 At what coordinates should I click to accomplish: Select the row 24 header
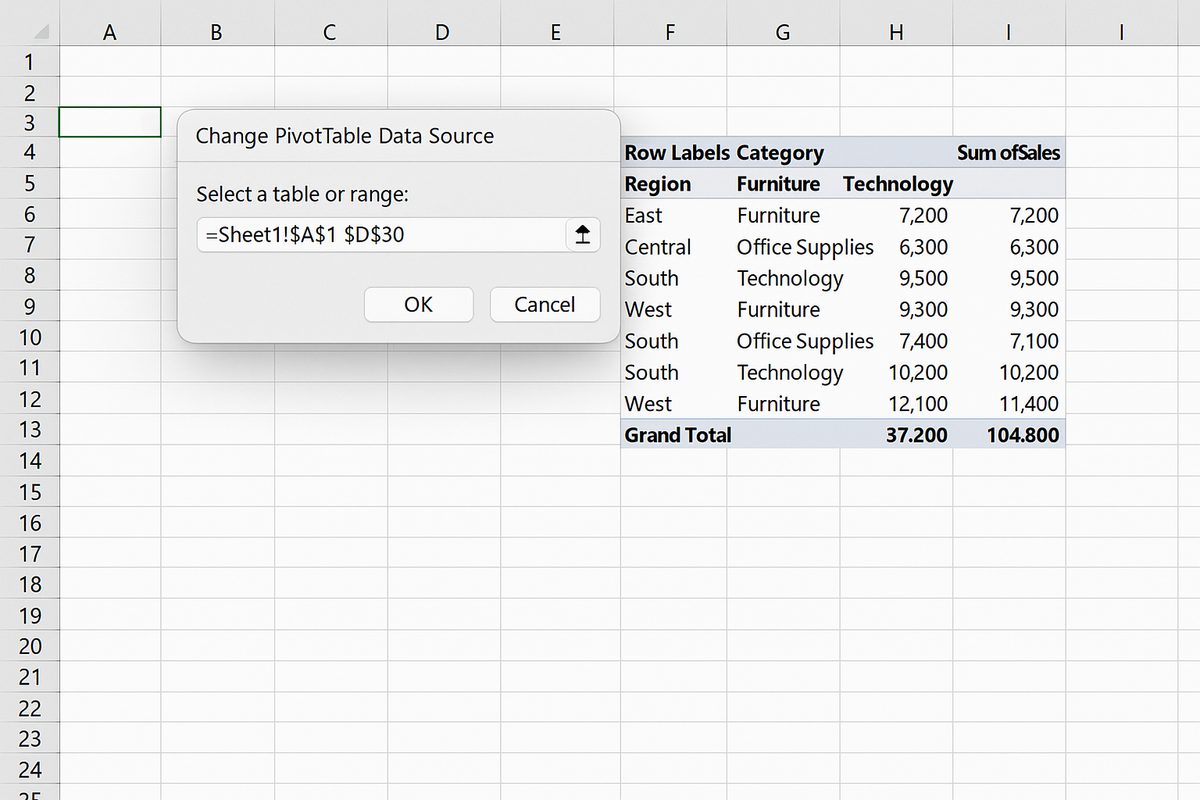click(29, 769)
